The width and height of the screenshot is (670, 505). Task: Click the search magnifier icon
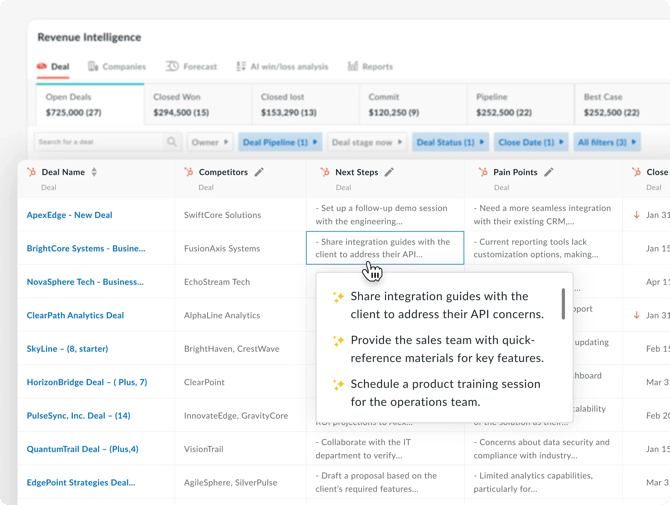point(172,142)
